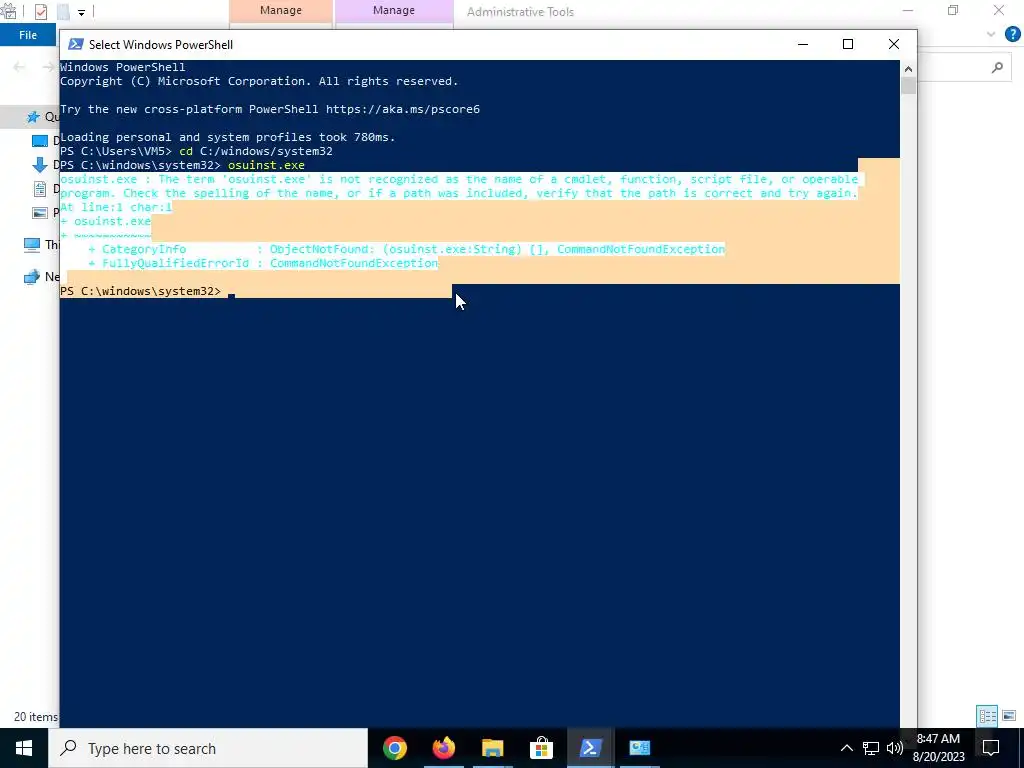Click the PowerShell icon in the taskbar
Image resolution: width=1024 pixels, height=768 pixels.
(x=590, y=748)
